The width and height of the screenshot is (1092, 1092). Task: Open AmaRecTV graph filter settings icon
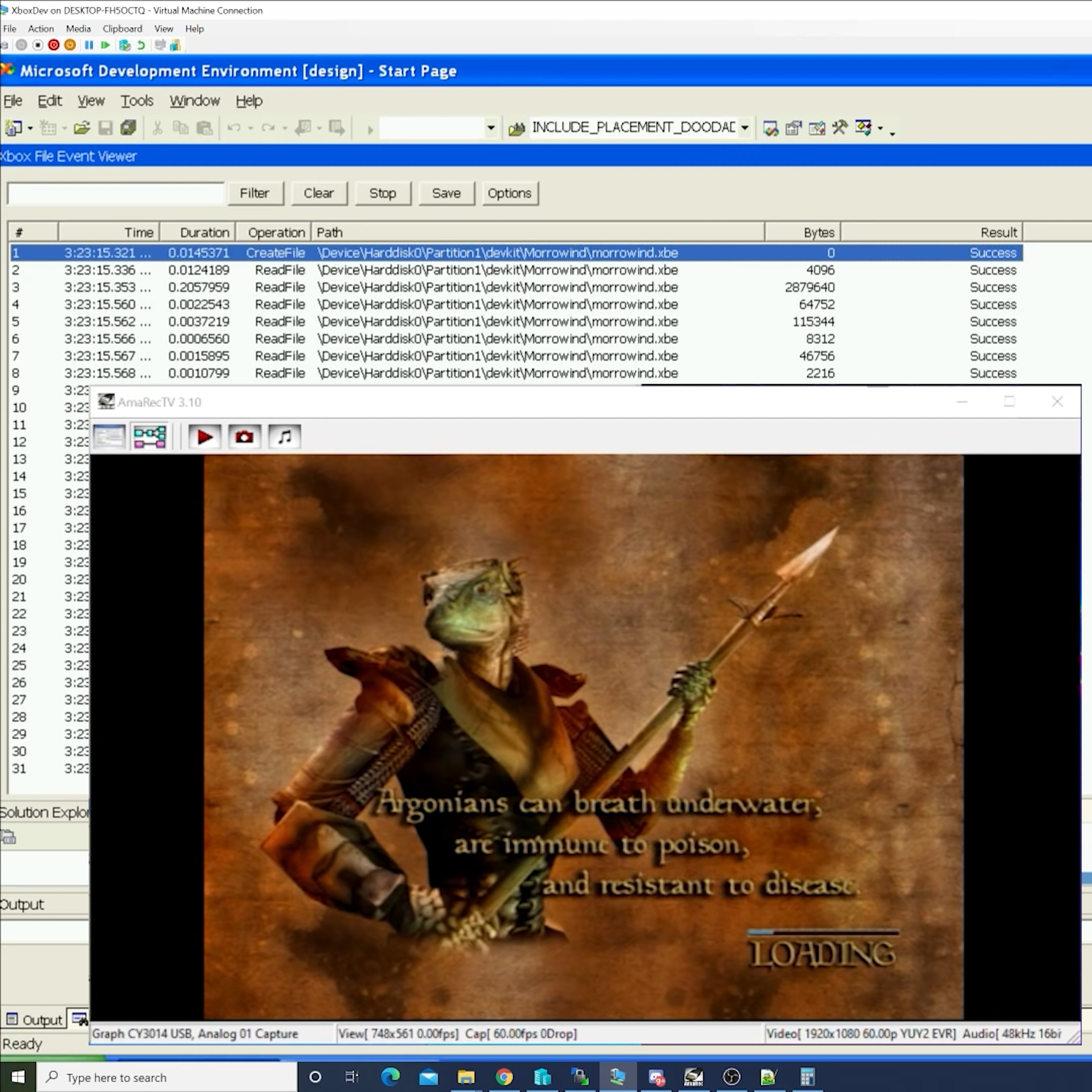click(149, 437)
